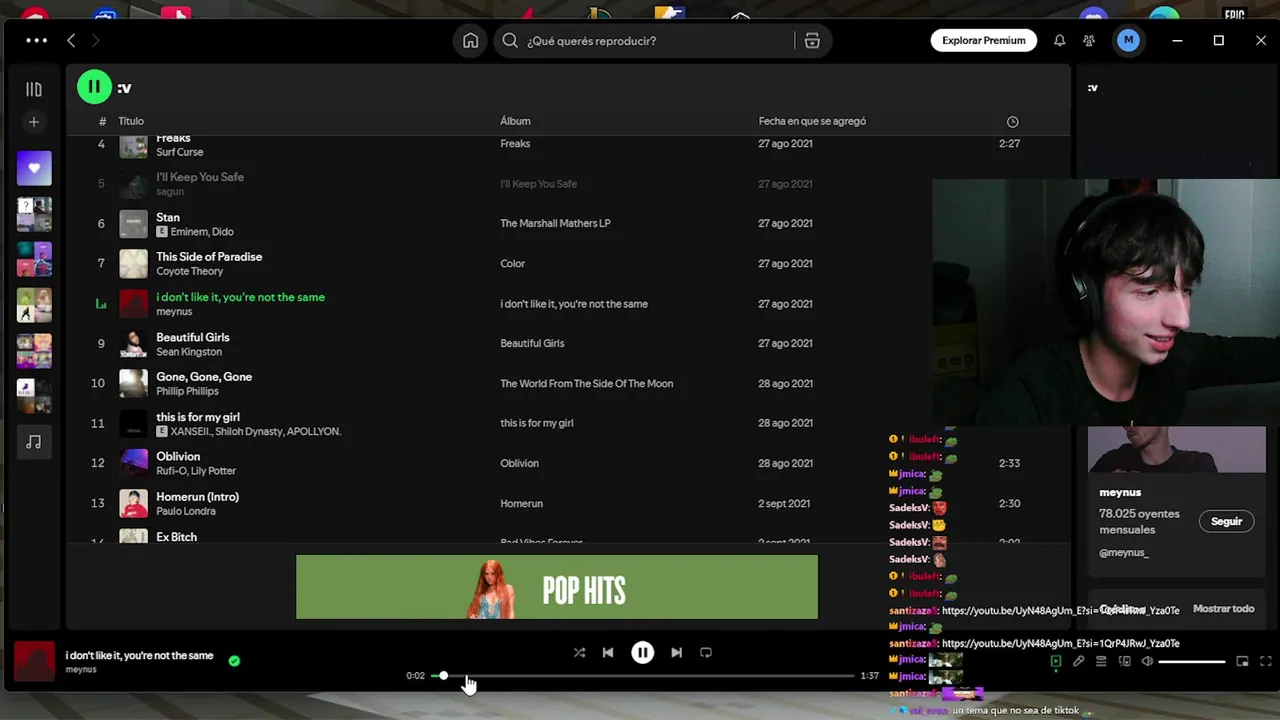Sort by Fecha en que se agregó header
Screen dimensions: 1280x720
812,121
